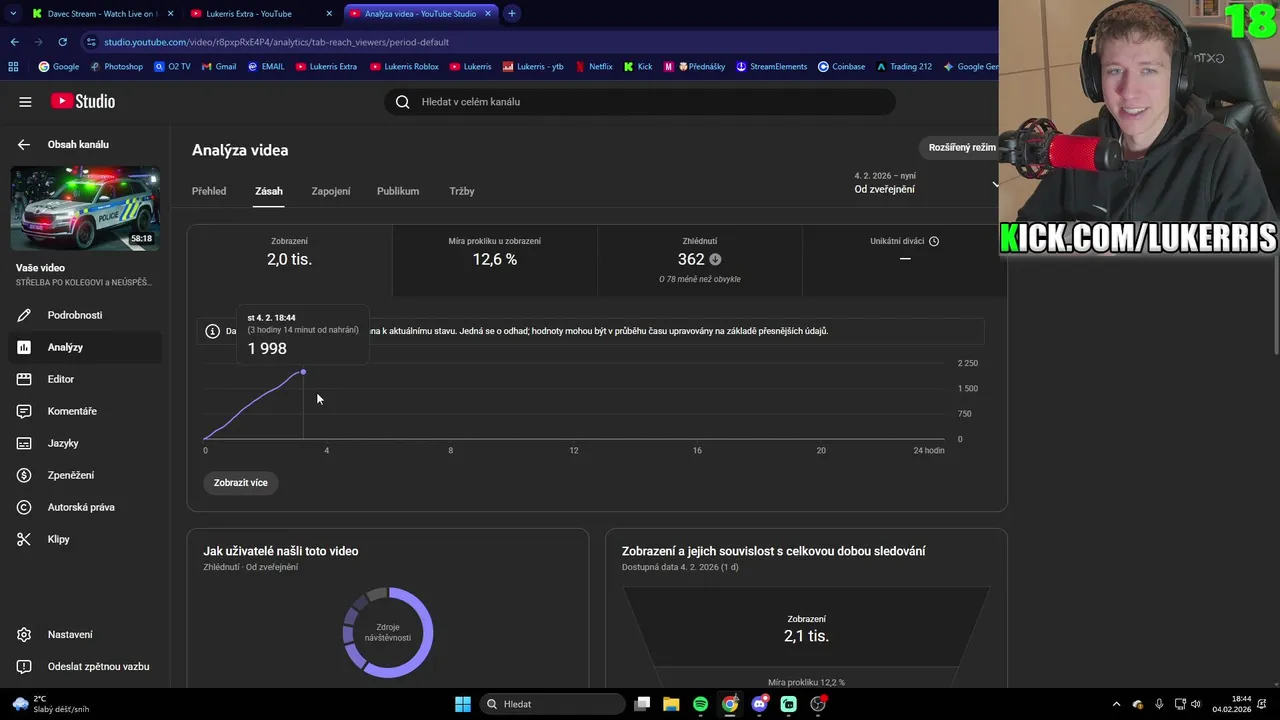Image resolution: width=1280 pixels, height=720 pixels.
Task: Click the YouTube Studio logo
Action: coord(83,101)
